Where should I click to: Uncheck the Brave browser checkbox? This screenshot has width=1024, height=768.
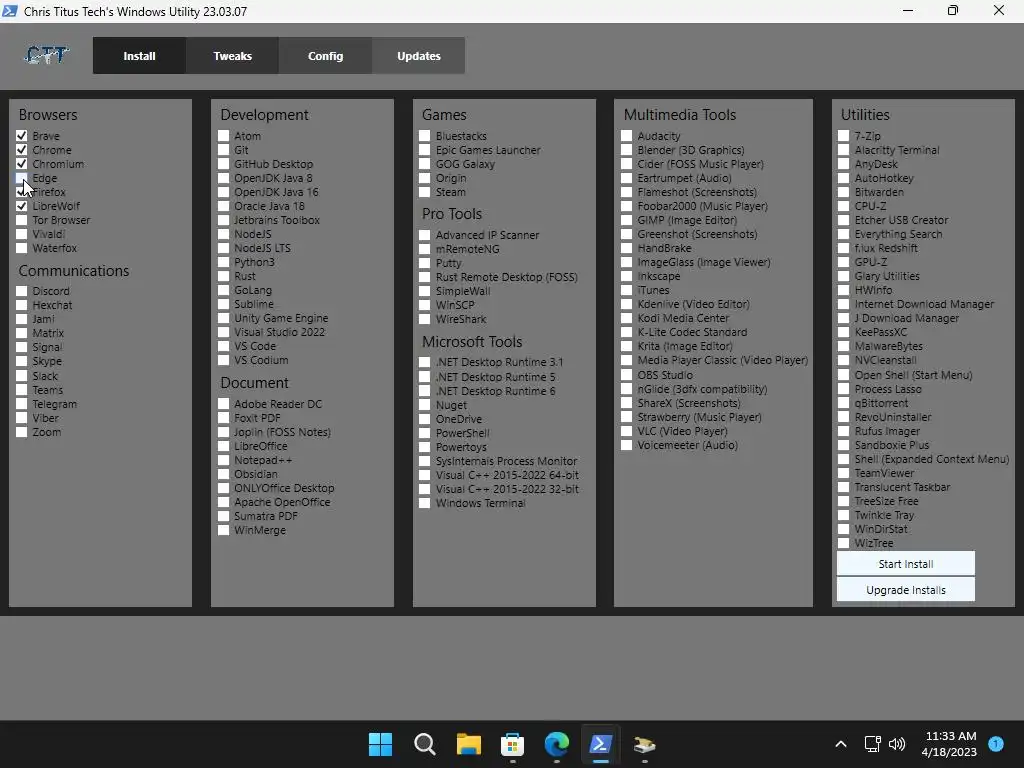(x=22, y=136)
